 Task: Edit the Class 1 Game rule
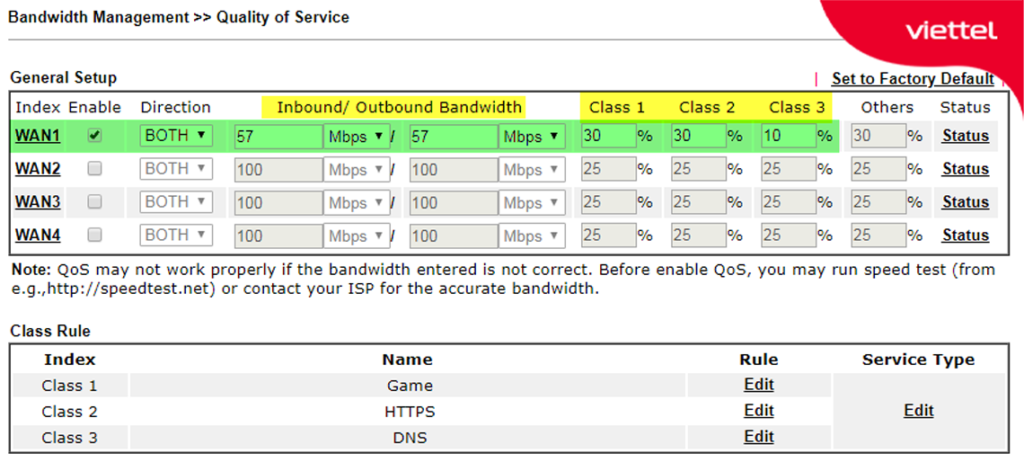point(758,384)
